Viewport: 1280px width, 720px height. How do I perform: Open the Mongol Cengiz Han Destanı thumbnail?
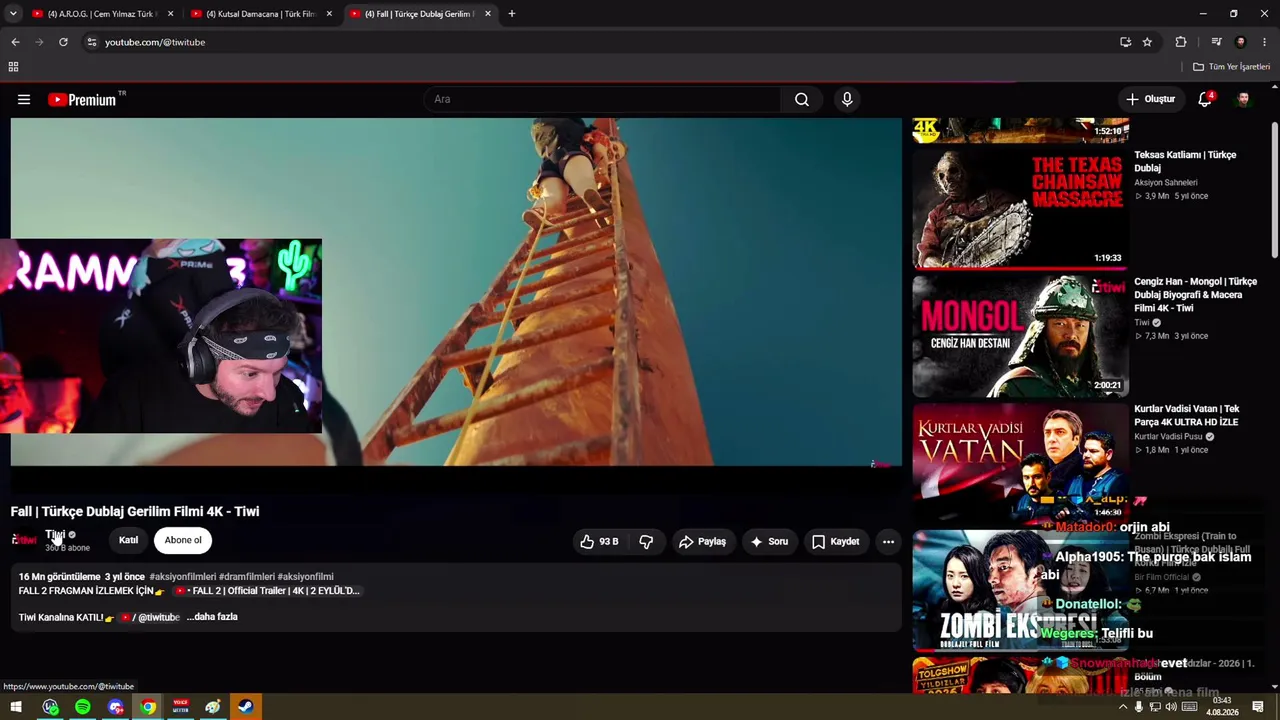1021,336
